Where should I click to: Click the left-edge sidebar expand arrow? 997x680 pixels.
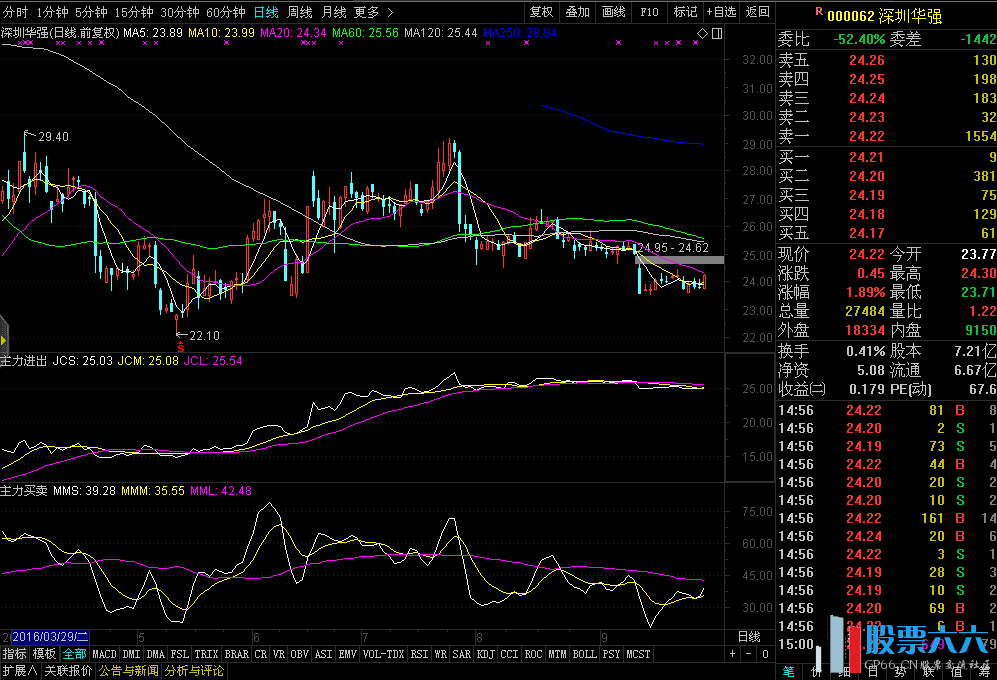(4, 327)
